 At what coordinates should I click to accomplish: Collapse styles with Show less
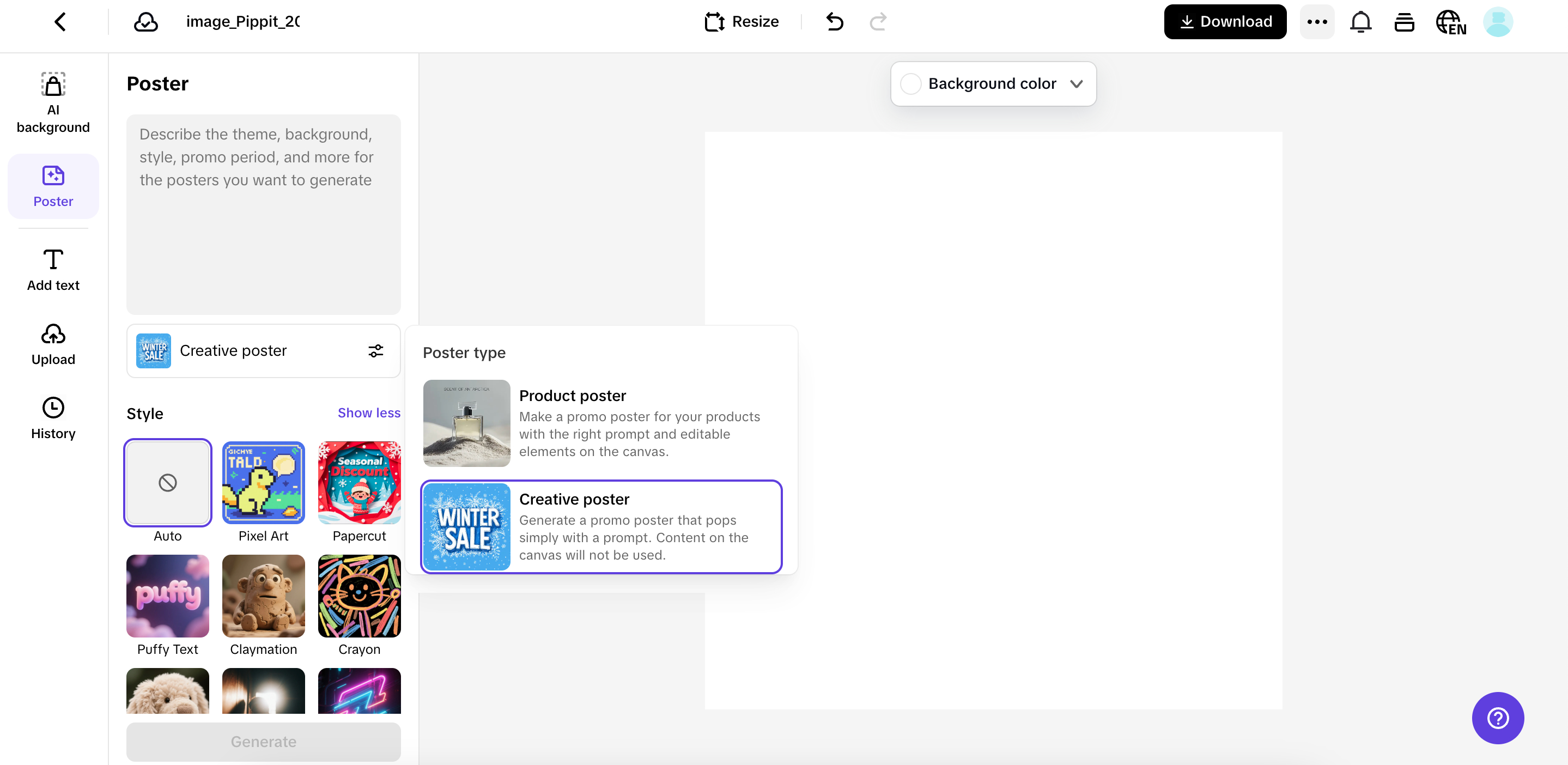[x=369, y=412]
